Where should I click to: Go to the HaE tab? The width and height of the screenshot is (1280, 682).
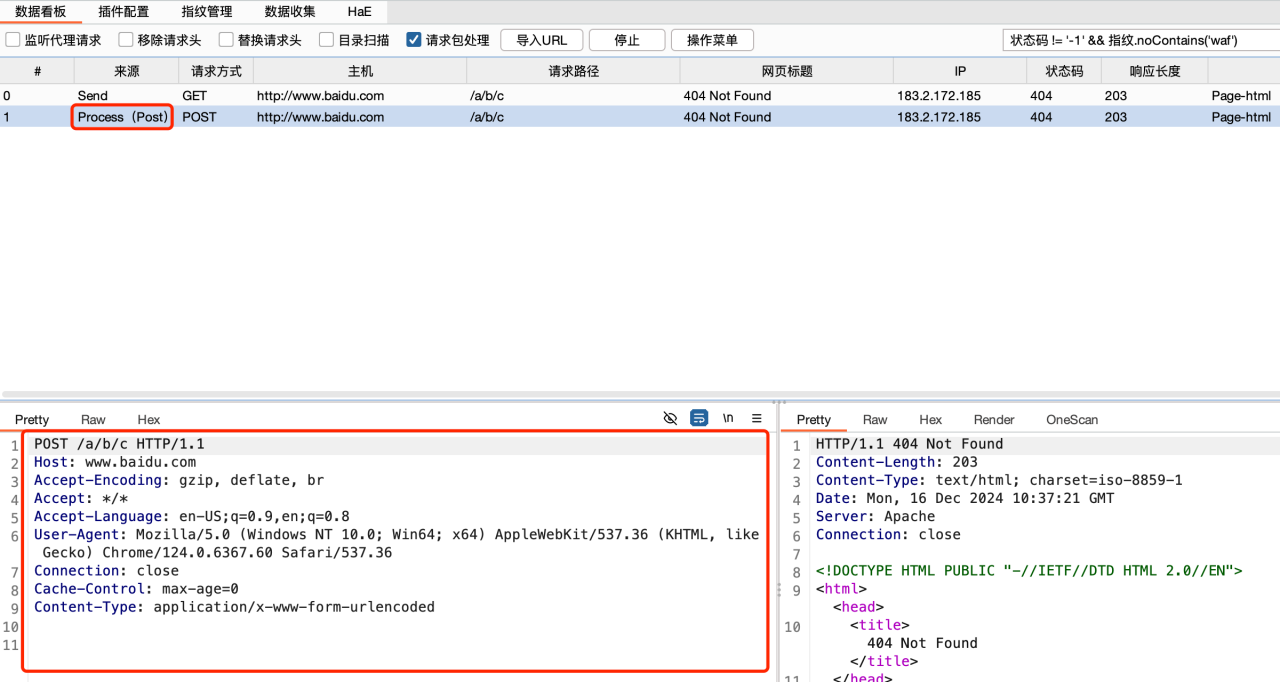(x=359, y=12)
